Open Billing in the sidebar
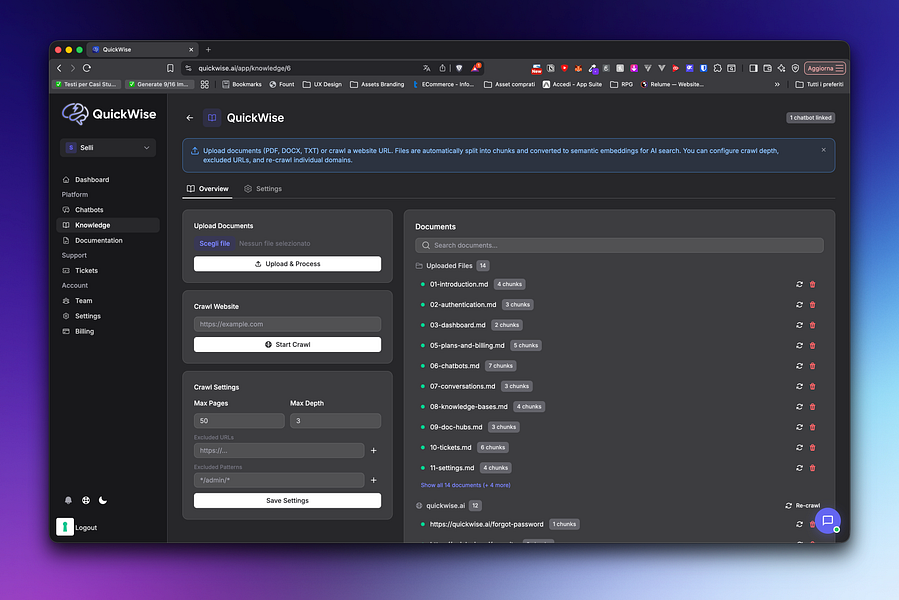The image size is (899, 600). click(x=108, y=331)
